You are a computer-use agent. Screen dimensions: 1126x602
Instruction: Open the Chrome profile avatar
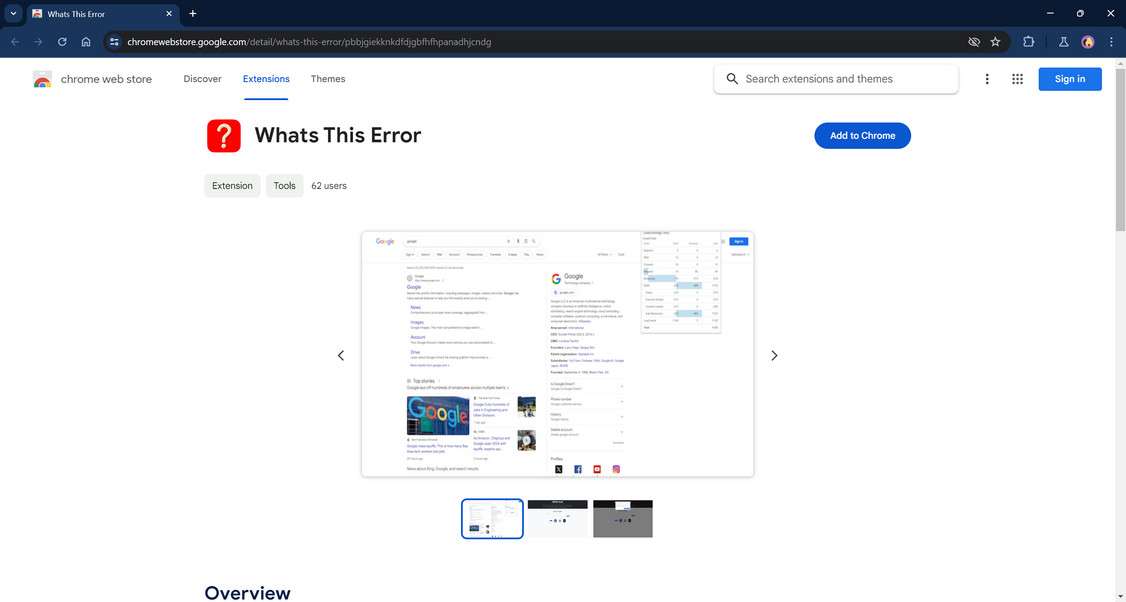pyautogui.click(x=1087, y=42)
